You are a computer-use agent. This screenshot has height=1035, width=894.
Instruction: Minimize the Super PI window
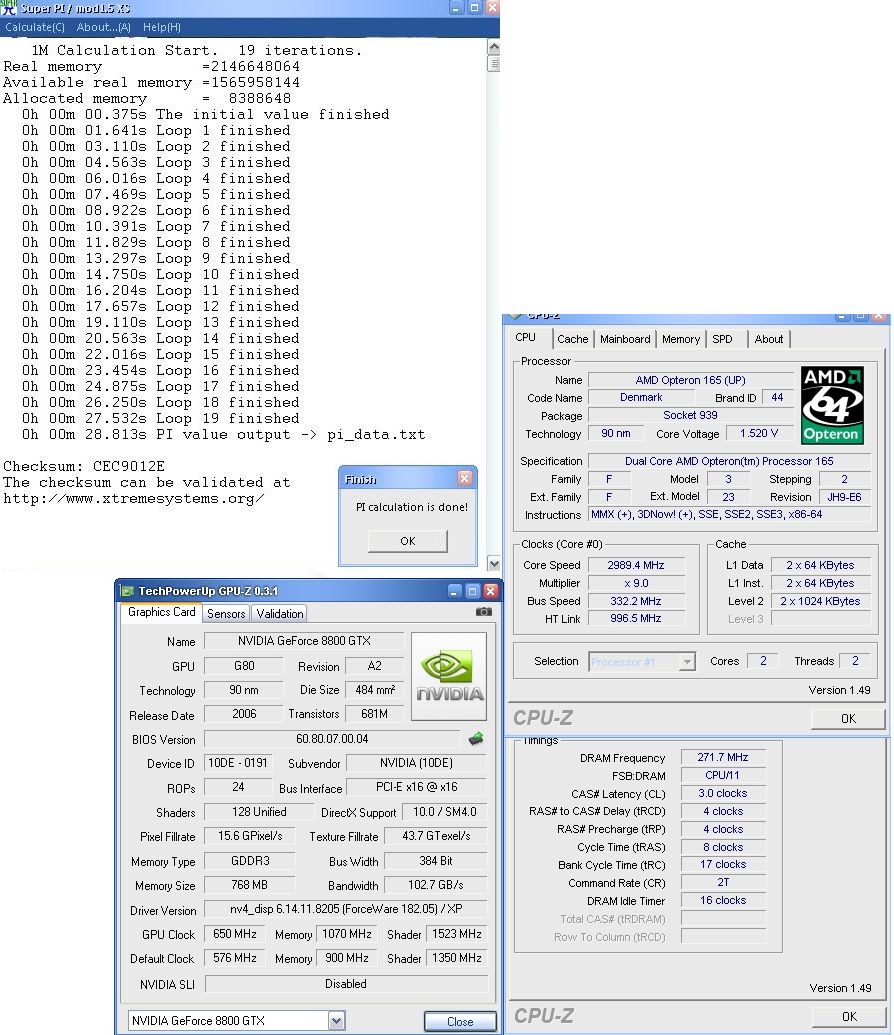pyautogui.click(x=456, y=8)
